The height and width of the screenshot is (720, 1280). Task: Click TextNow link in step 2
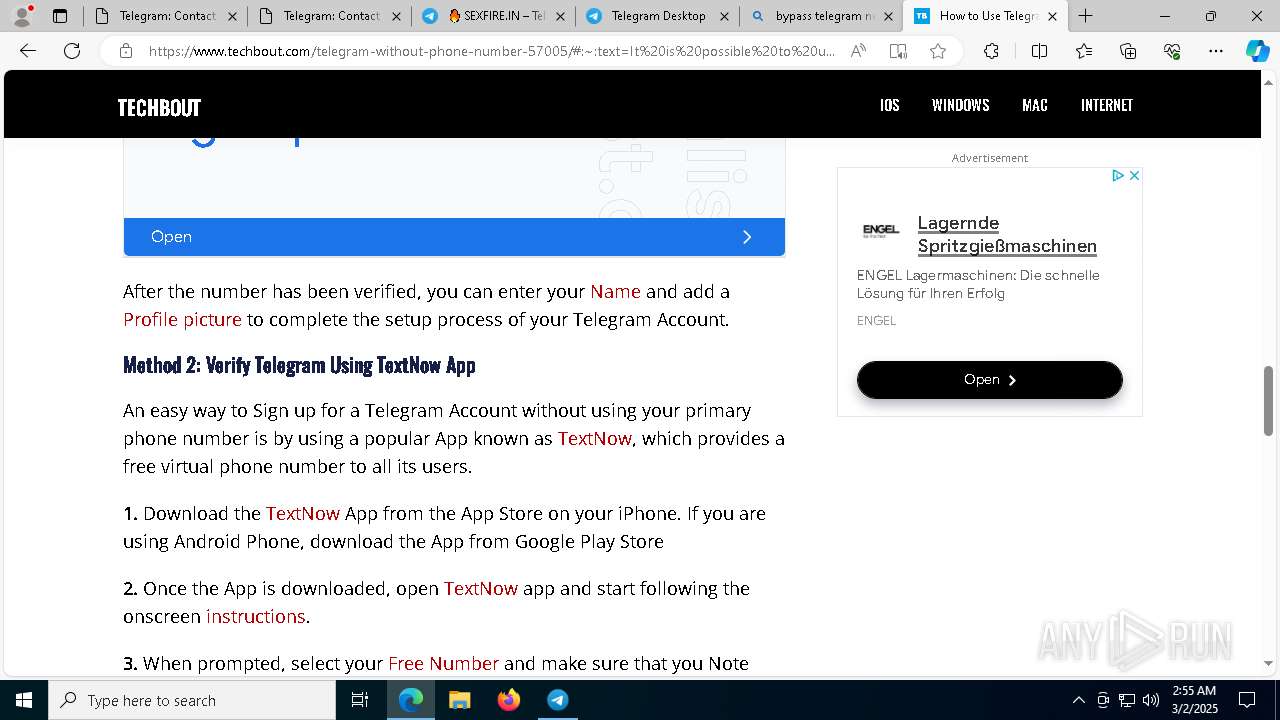click(481, 589)
